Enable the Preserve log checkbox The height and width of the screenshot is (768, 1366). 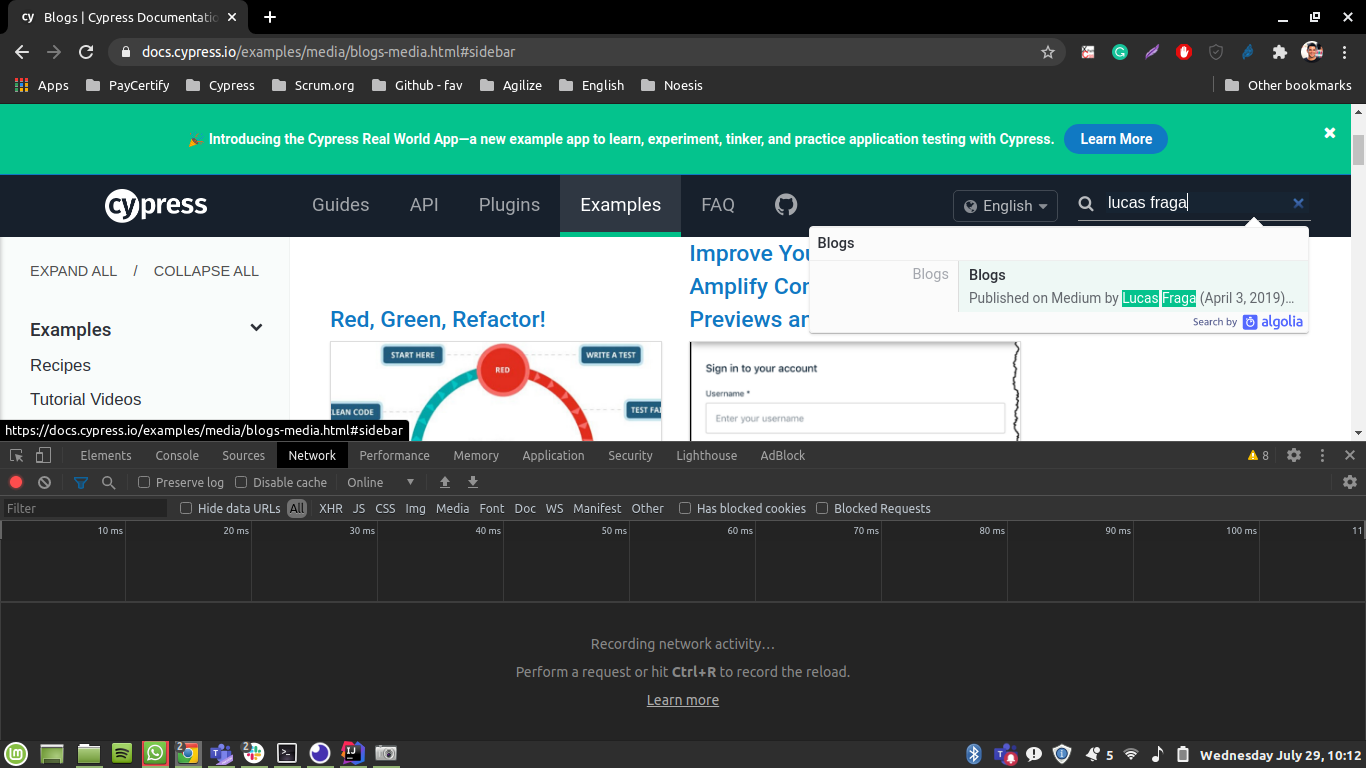(144, 482)
